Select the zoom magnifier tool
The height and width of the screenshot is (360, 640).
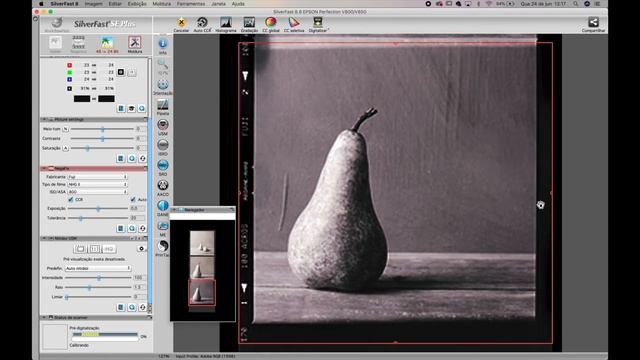pos(162,67)
